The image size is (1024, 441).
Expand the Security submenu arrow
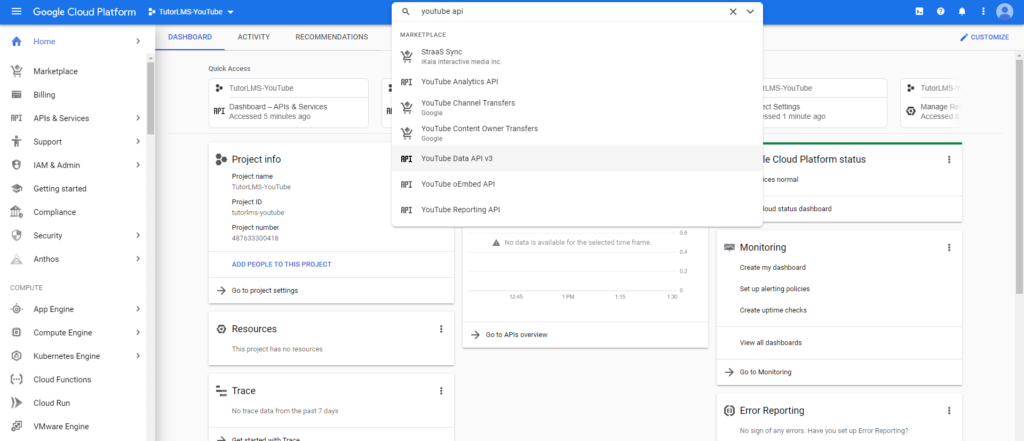[138, 236]
